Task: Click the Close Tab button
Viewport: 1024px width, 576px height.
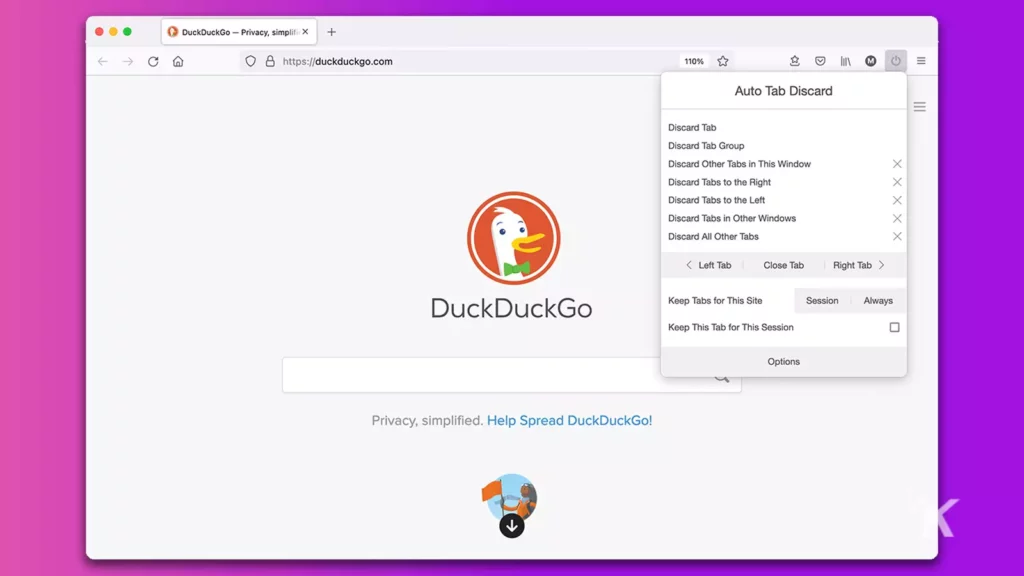Action: 784,265
